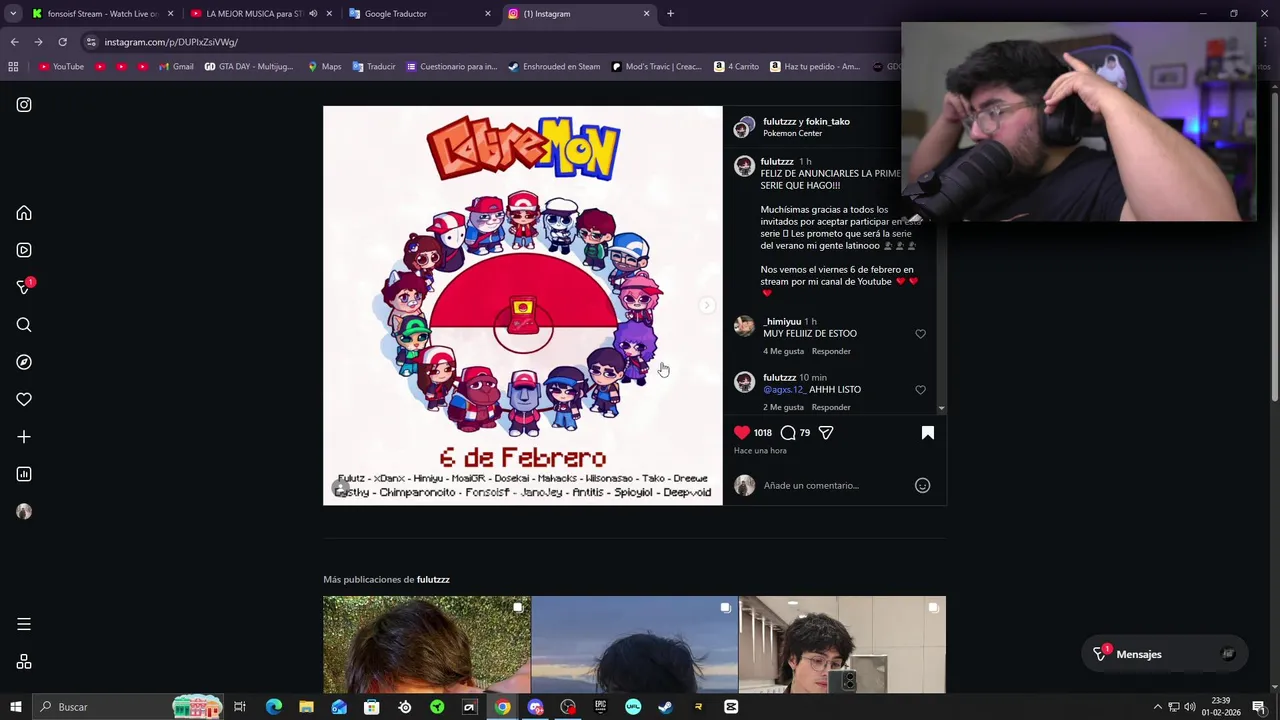1280x720 pixels.
Task: Open Instagram search from sidebar
Action: pyautogui.click(x=24, y=325)
